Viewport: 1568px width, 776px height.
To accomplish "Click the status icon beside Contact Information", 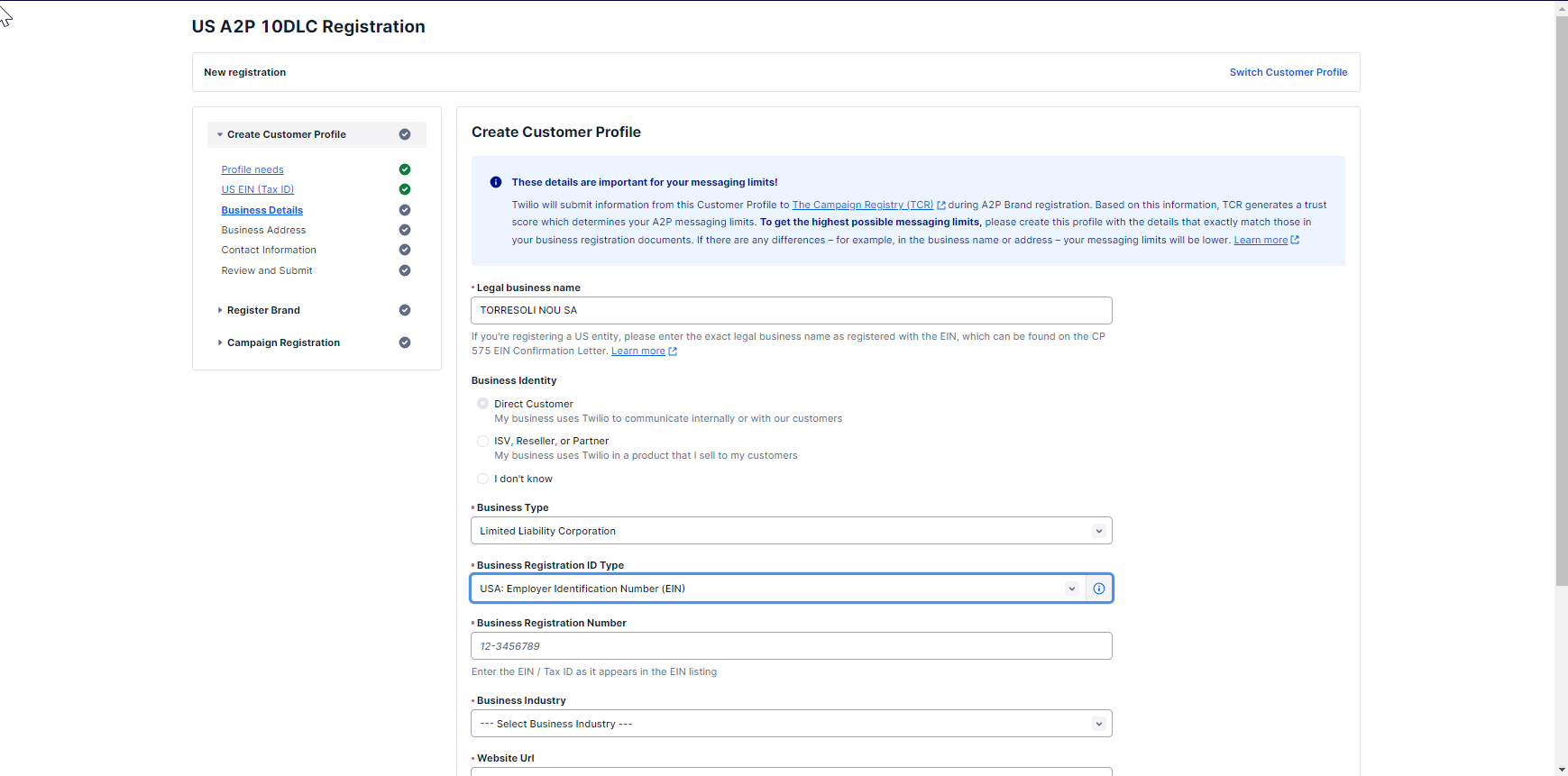I will [405, 250].
